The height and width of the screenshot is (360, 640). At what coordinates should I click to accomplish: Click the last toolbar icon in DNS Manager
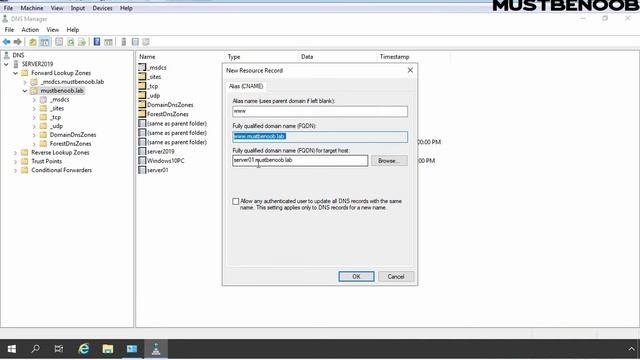146,42
